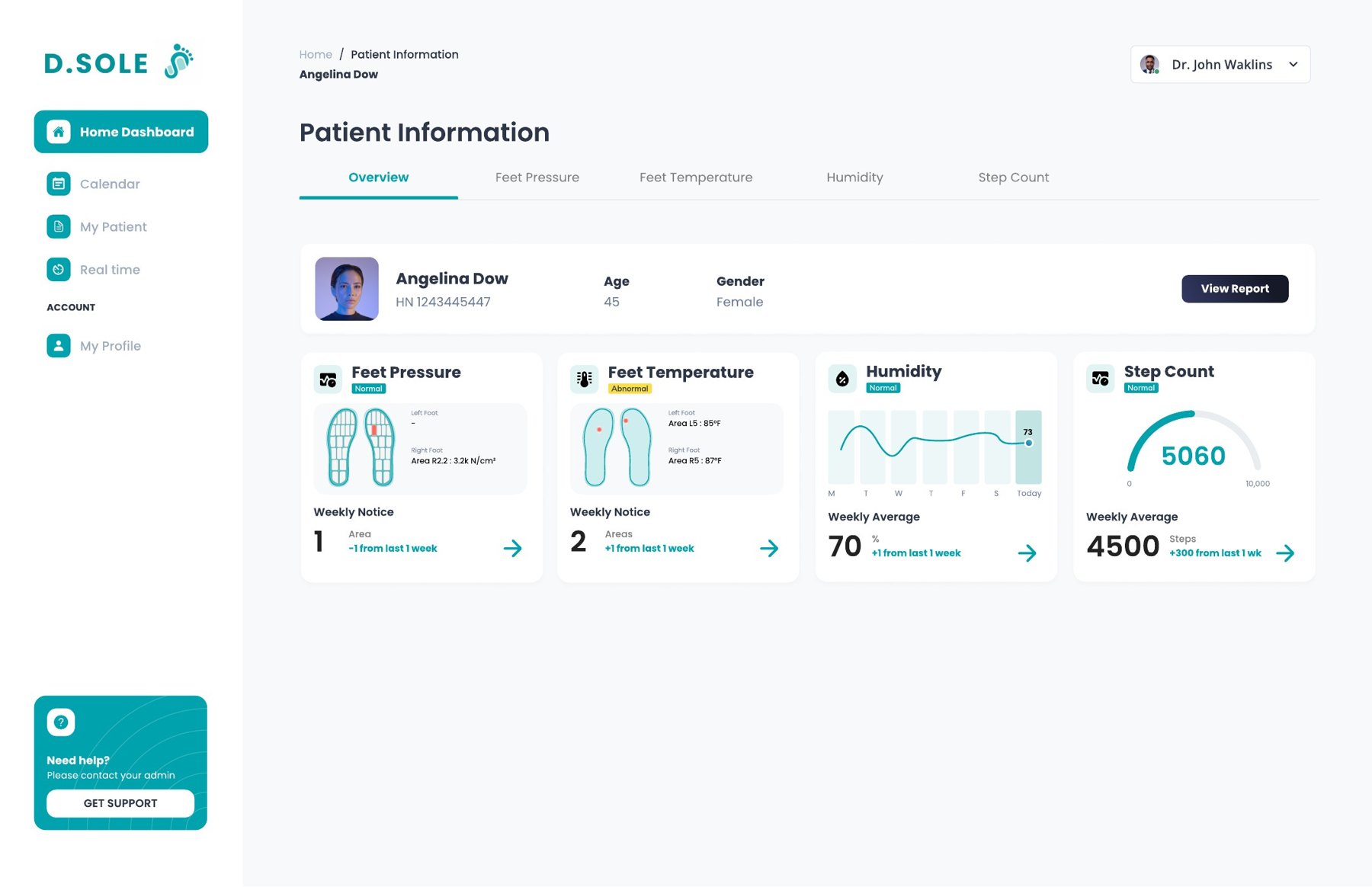Click the Abnormal status badge
This screenshot has height=887, width=1372.
(x=630, y=389)
